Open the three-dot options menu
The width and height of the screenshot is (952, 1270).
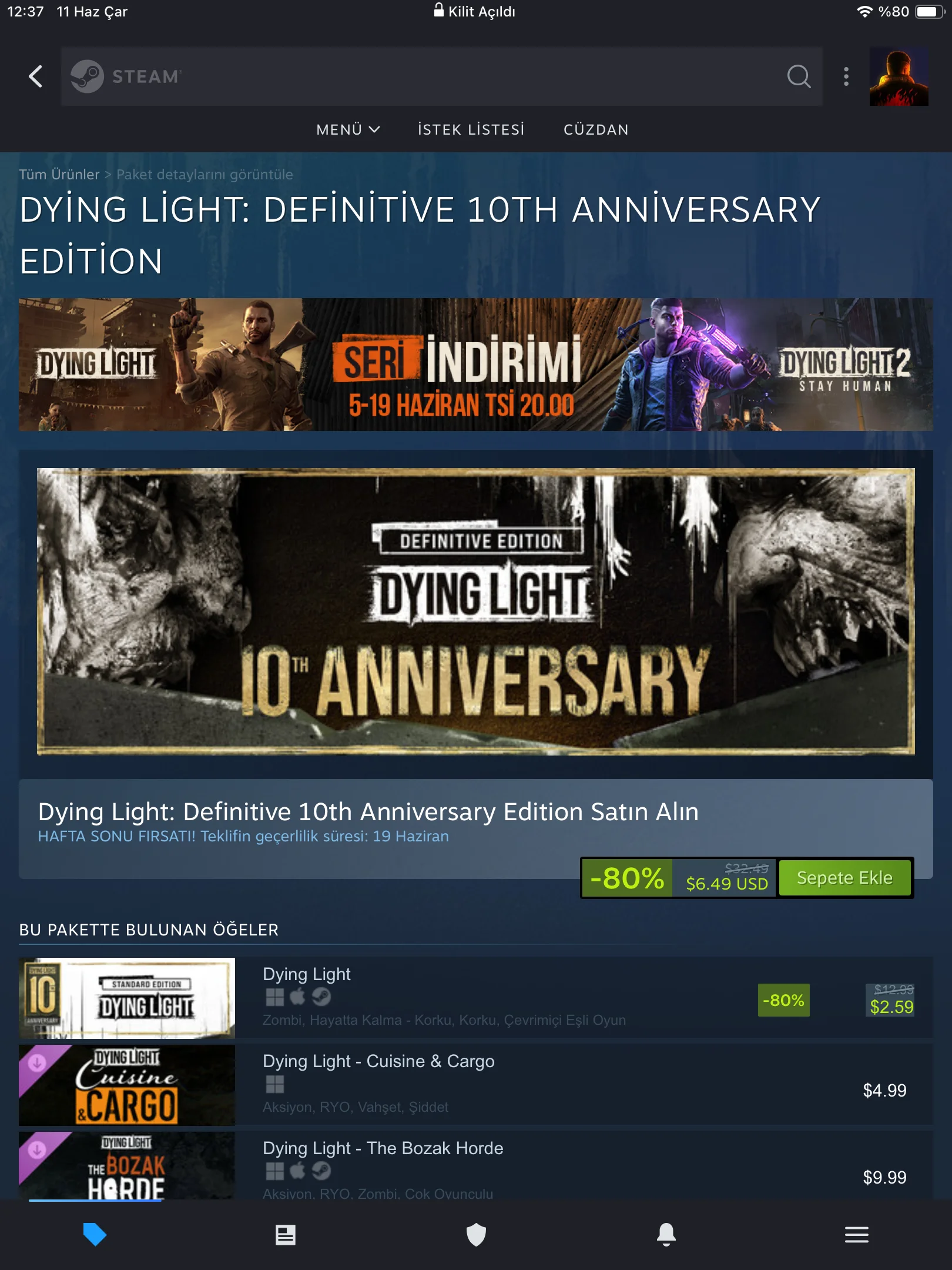point(846,76)
